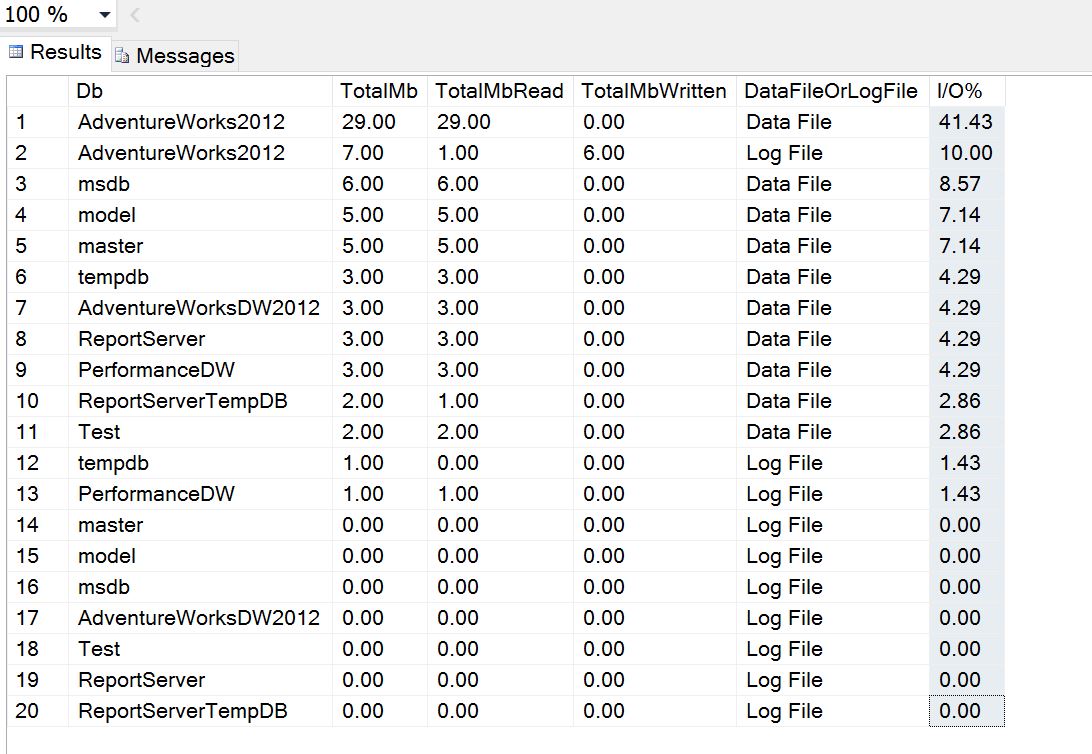Click the 41.43 I/O% value
1092x754 pixels.
pos(967,122)
